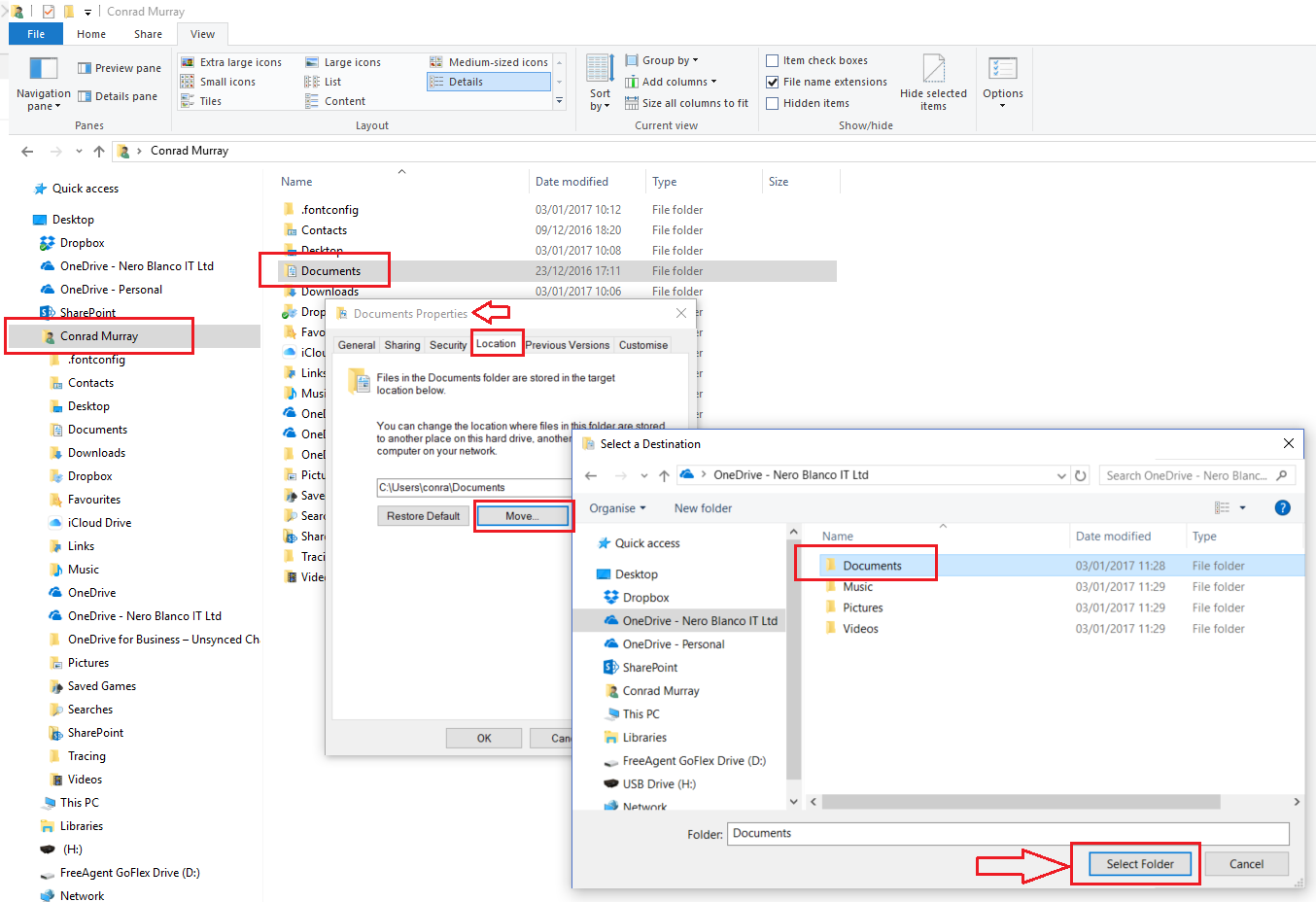Click Size all columns to fit

[686, 103]
